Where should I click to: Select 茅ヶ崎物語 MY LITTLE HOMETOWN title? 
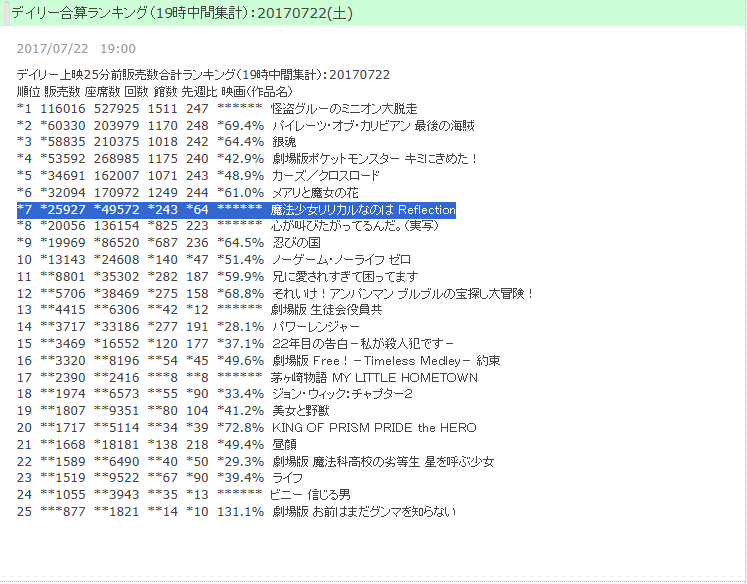tap(374, 377)
